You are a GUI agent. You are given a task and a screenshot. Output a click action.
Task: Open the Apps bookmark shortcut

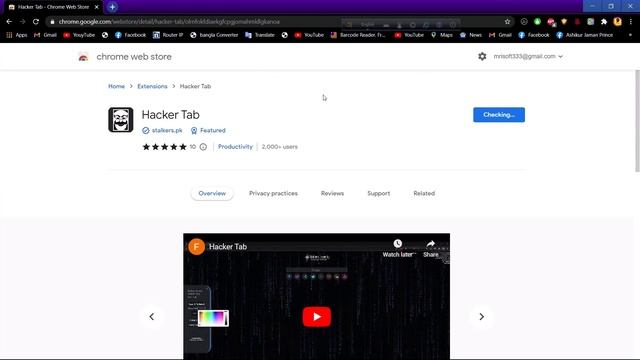click(x=17, y=35)
